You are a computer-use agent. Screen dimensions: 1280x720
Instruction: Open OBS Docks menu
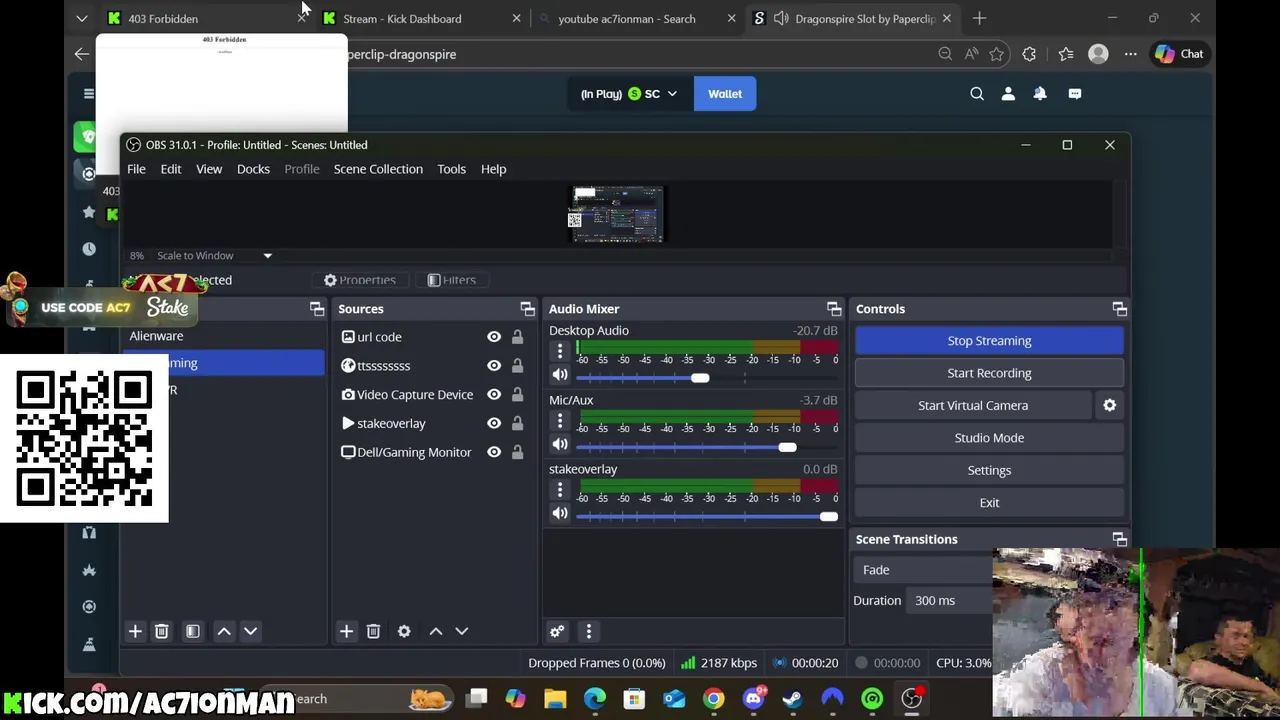point(253,169)
